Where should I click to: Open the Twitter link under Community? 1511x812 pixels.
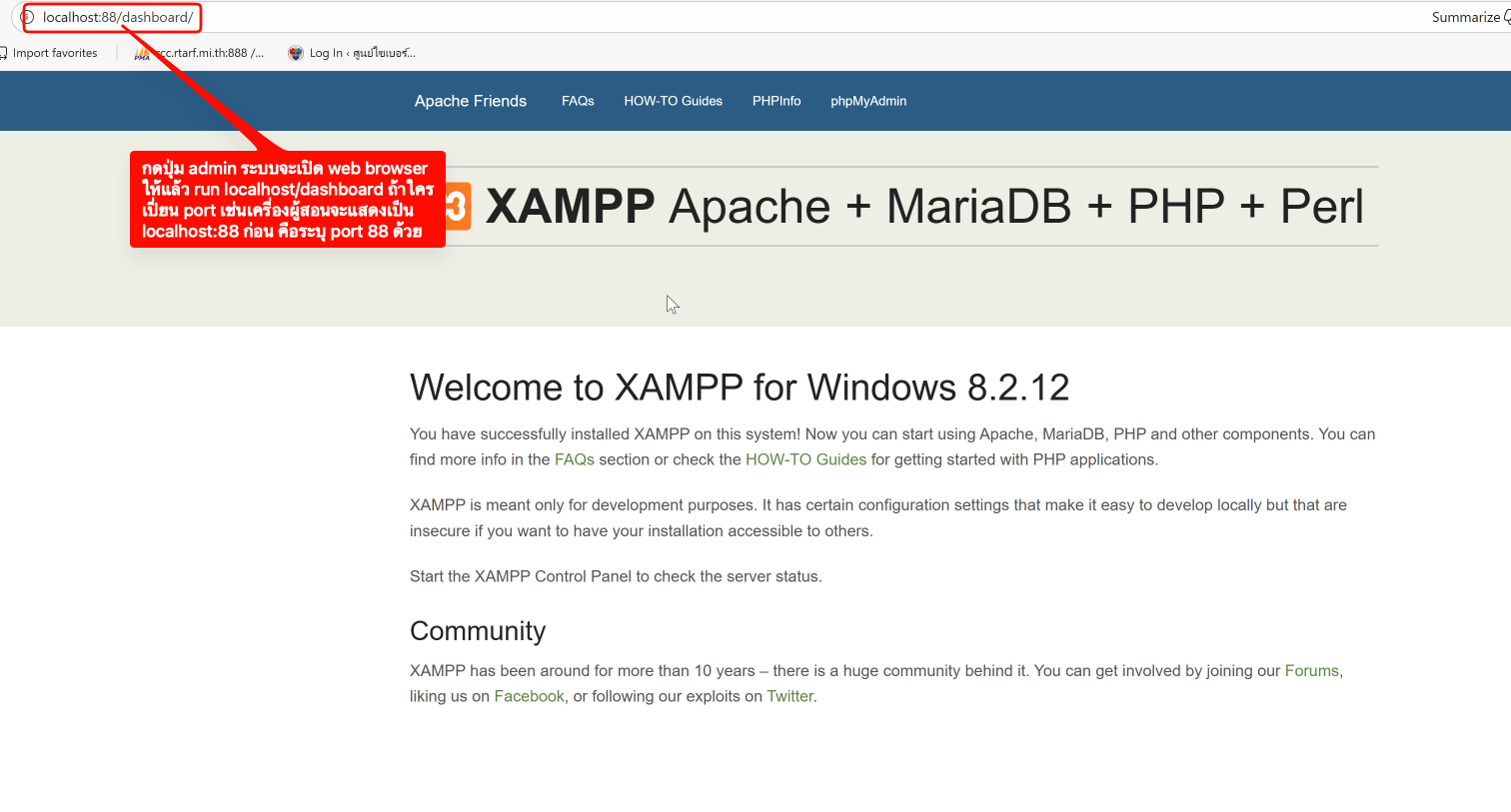(x=789, y=696)
